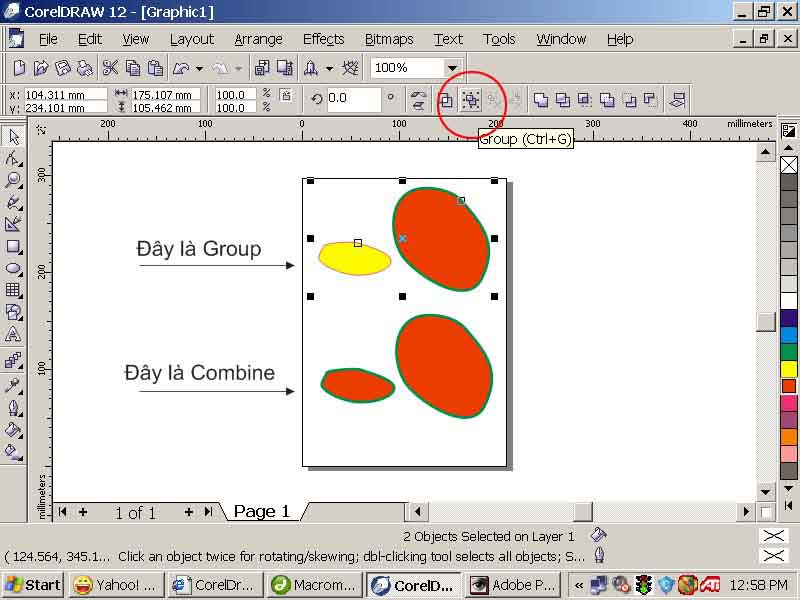Click the width field showing 175.107 mm
This screenshot has height=600, width=800.
click(x=165, y=94)
